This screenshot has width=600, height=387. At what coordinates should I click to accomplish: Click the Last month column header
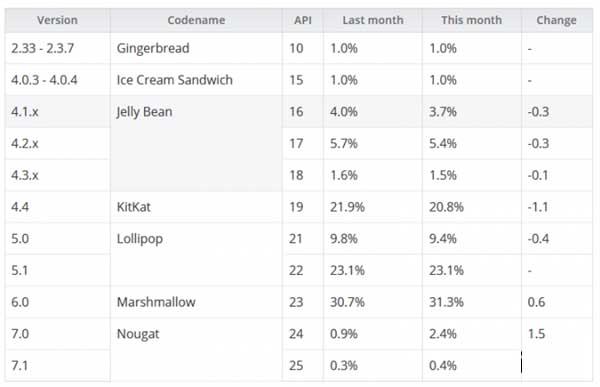click(x=373, y=20)
